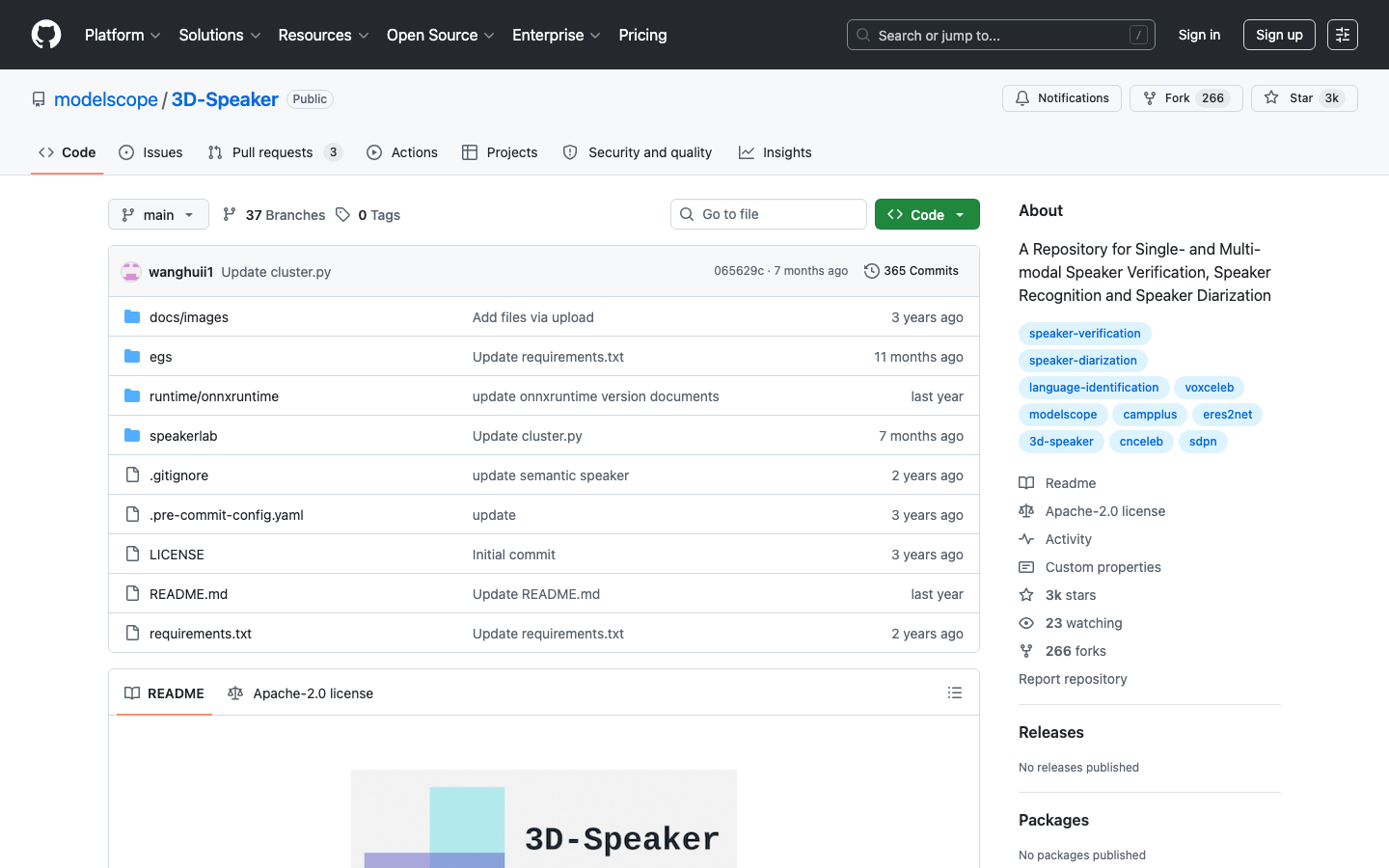Star the repository via star icon
This screenshot has height=868, width=1389.
[1271, 98]
